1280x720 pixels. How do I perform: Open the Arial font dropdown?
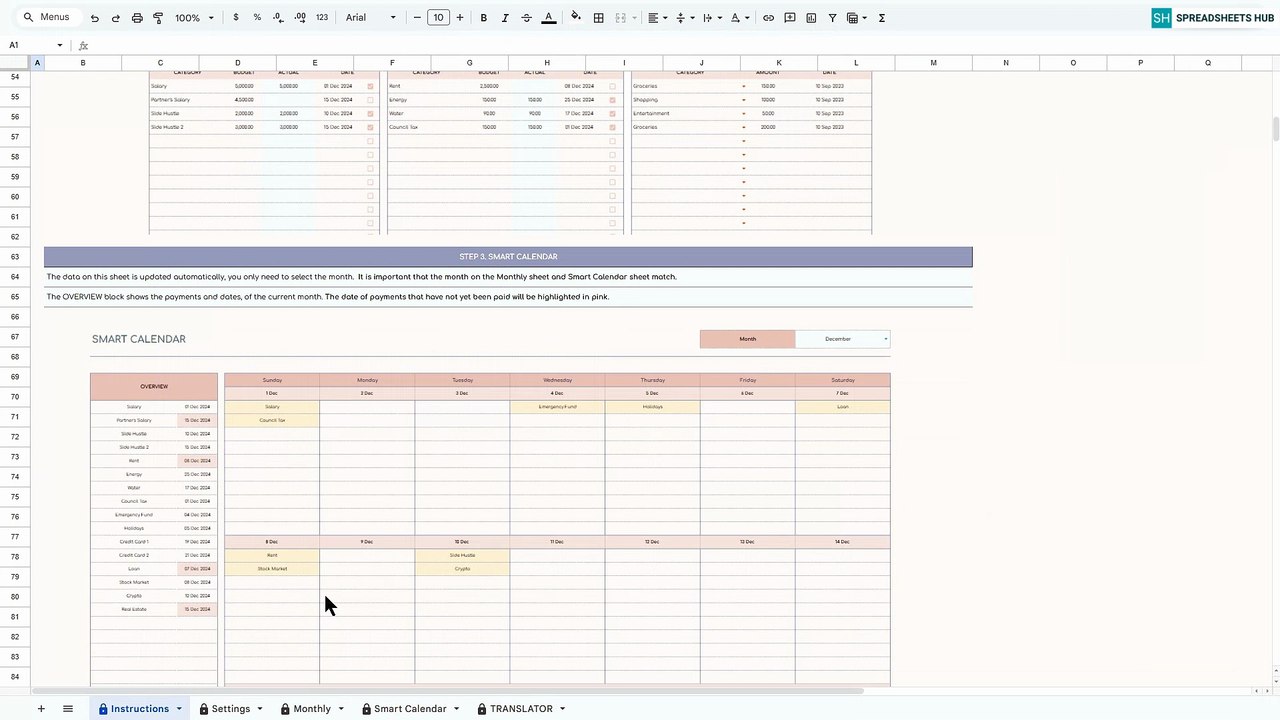click(371, 18)
